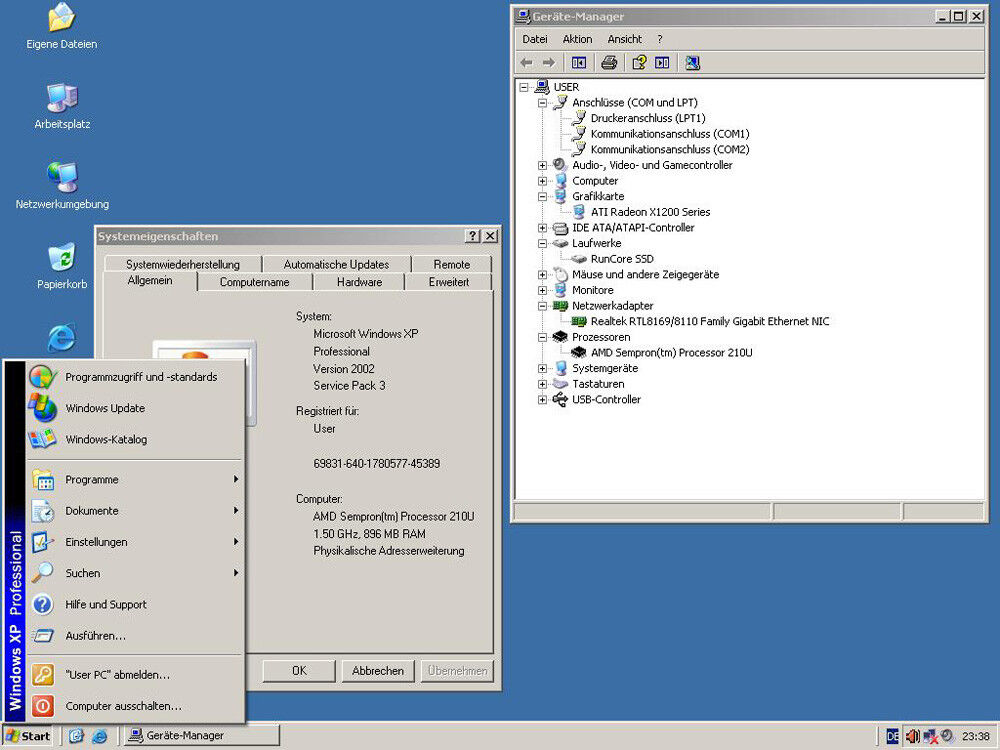
Task: Open the Aktion menu in Geräte-Manager
Action: 577,39
